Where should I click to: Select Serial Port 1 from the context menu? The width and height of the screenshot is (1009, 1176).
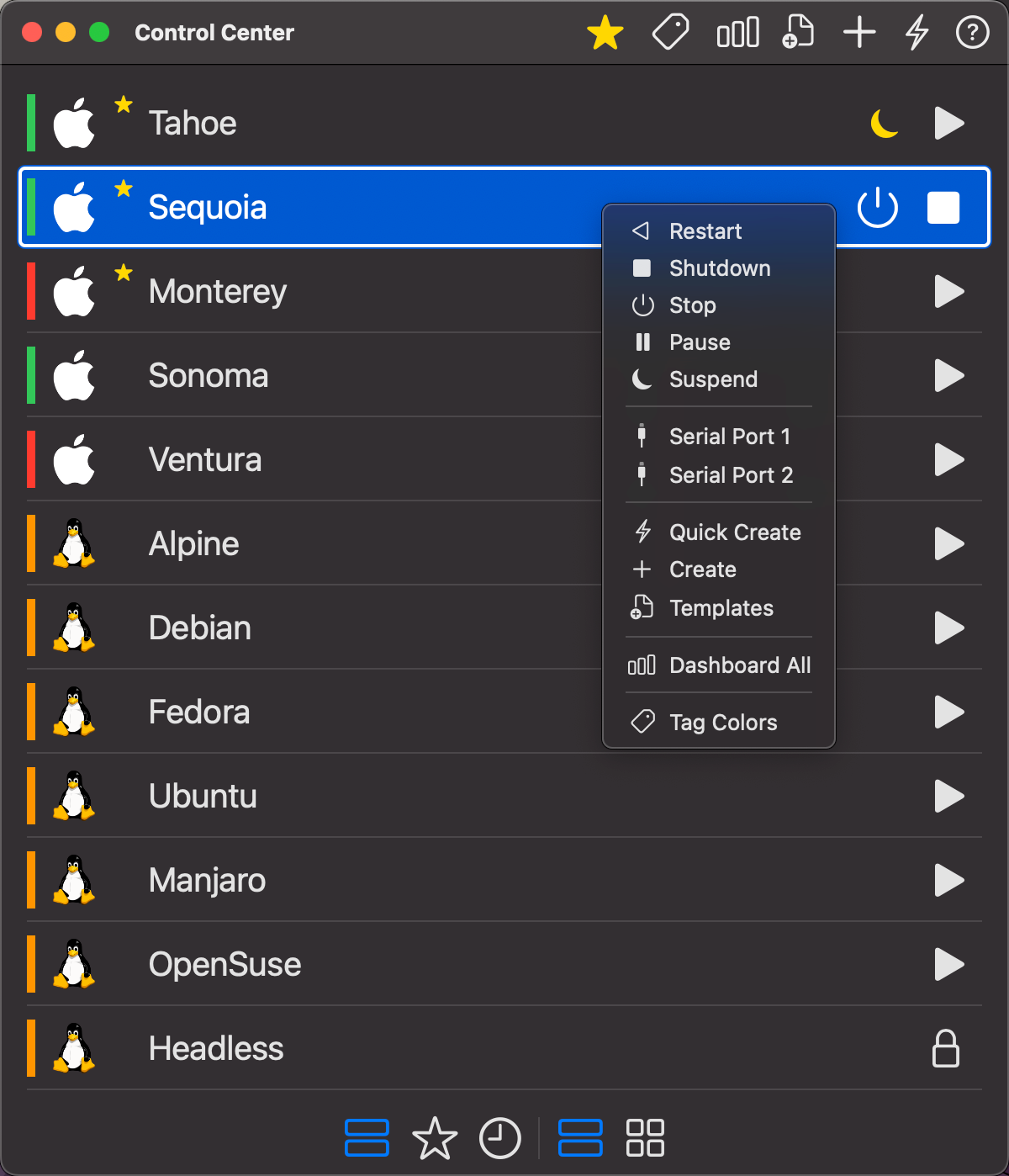point(728,436)
